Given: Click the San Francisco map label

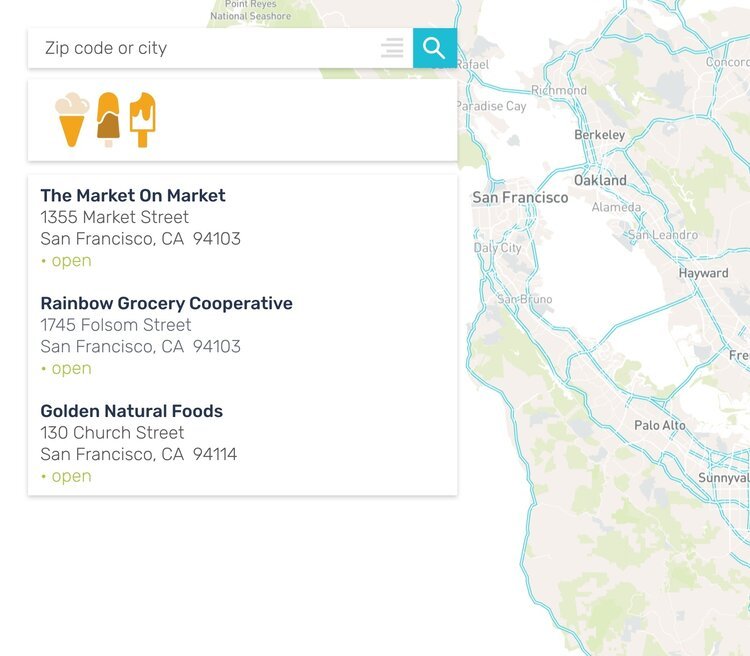Looking at the screenshot, I should pyautogui.click(x=520, y=198).
